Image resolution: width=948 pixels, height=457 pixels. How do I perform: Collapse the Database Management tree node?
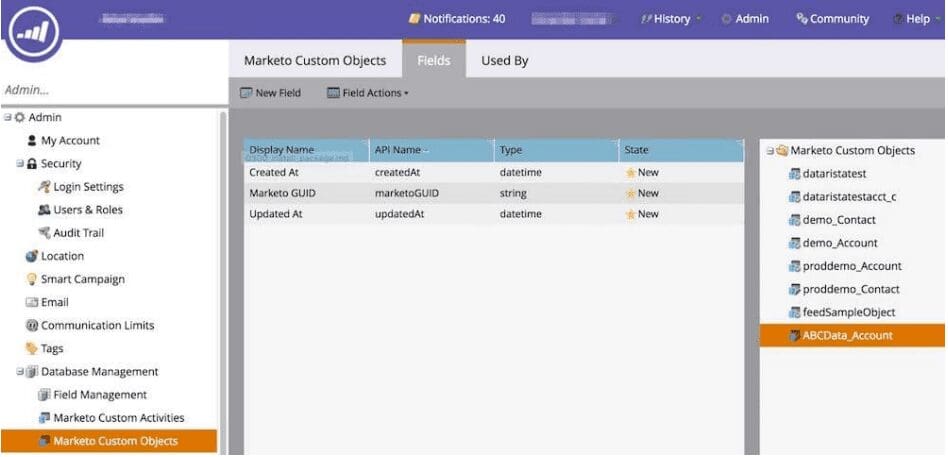pos(20,372)
